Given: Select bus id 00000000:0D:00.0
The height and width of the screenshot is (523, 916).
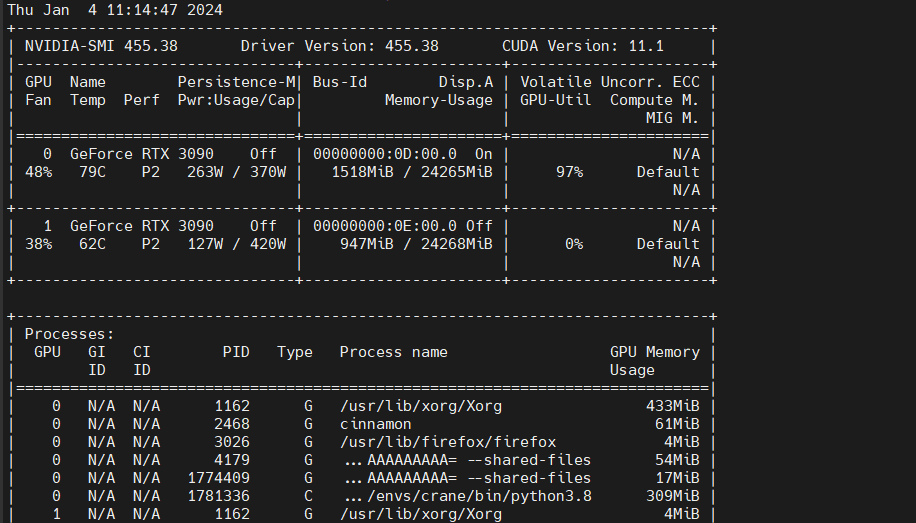Looking at the screenshot, I should tap(385, 154).
